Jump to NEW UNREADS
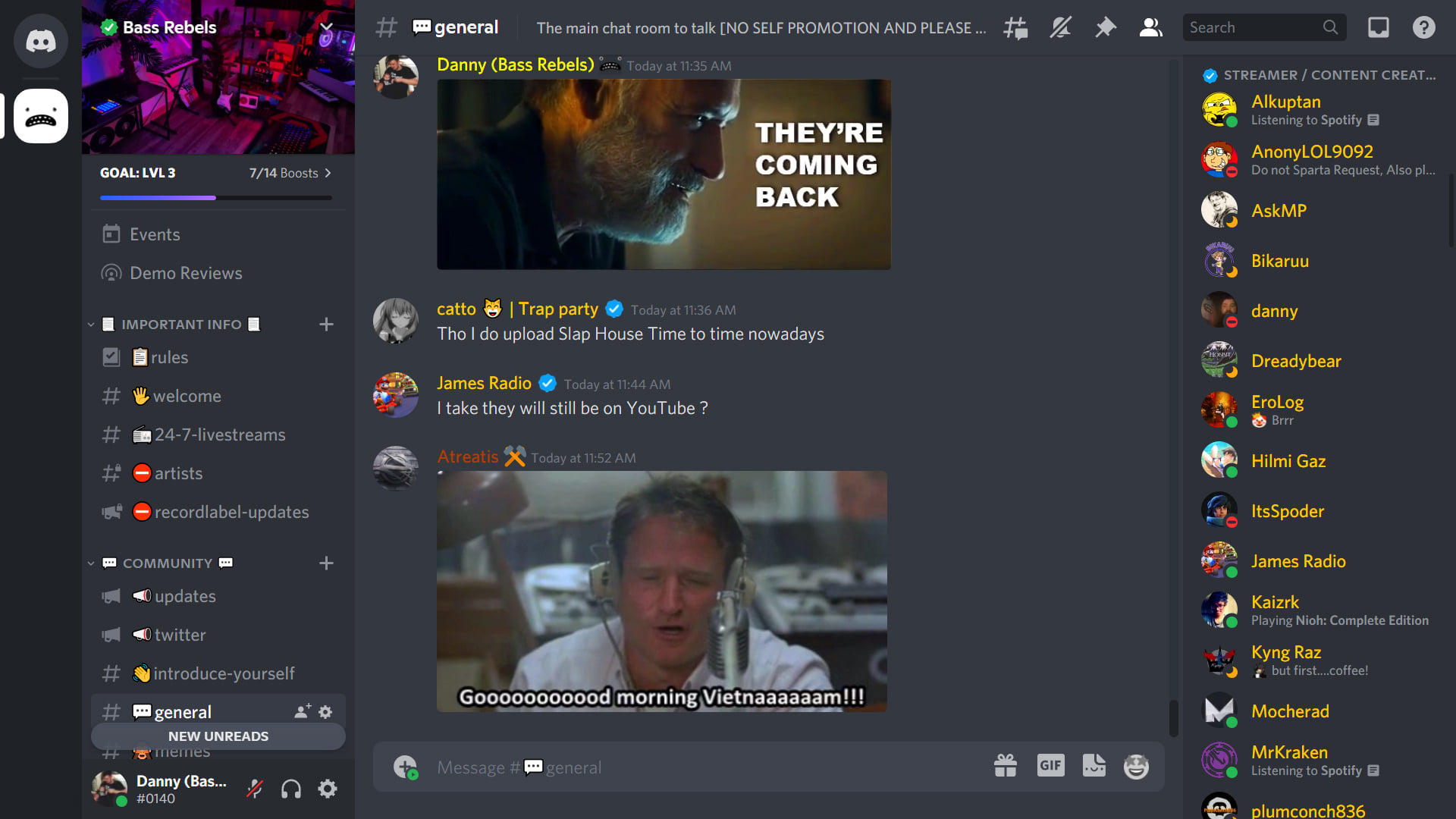Viewport: 1456px width, 819px height. click(218, 736)
